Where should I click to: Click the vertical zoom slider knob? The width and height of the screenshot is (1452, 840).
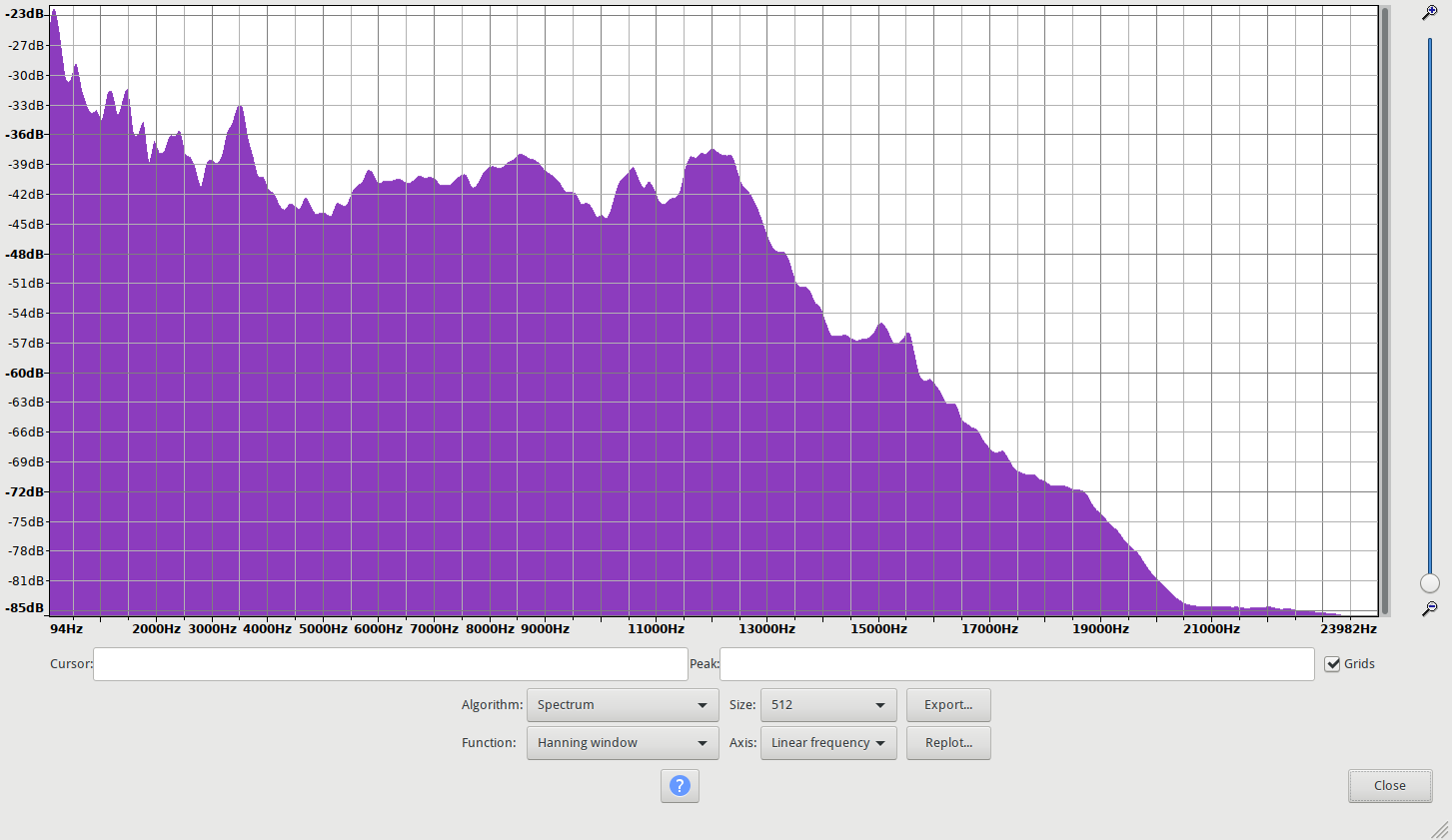click(1430, 583)
